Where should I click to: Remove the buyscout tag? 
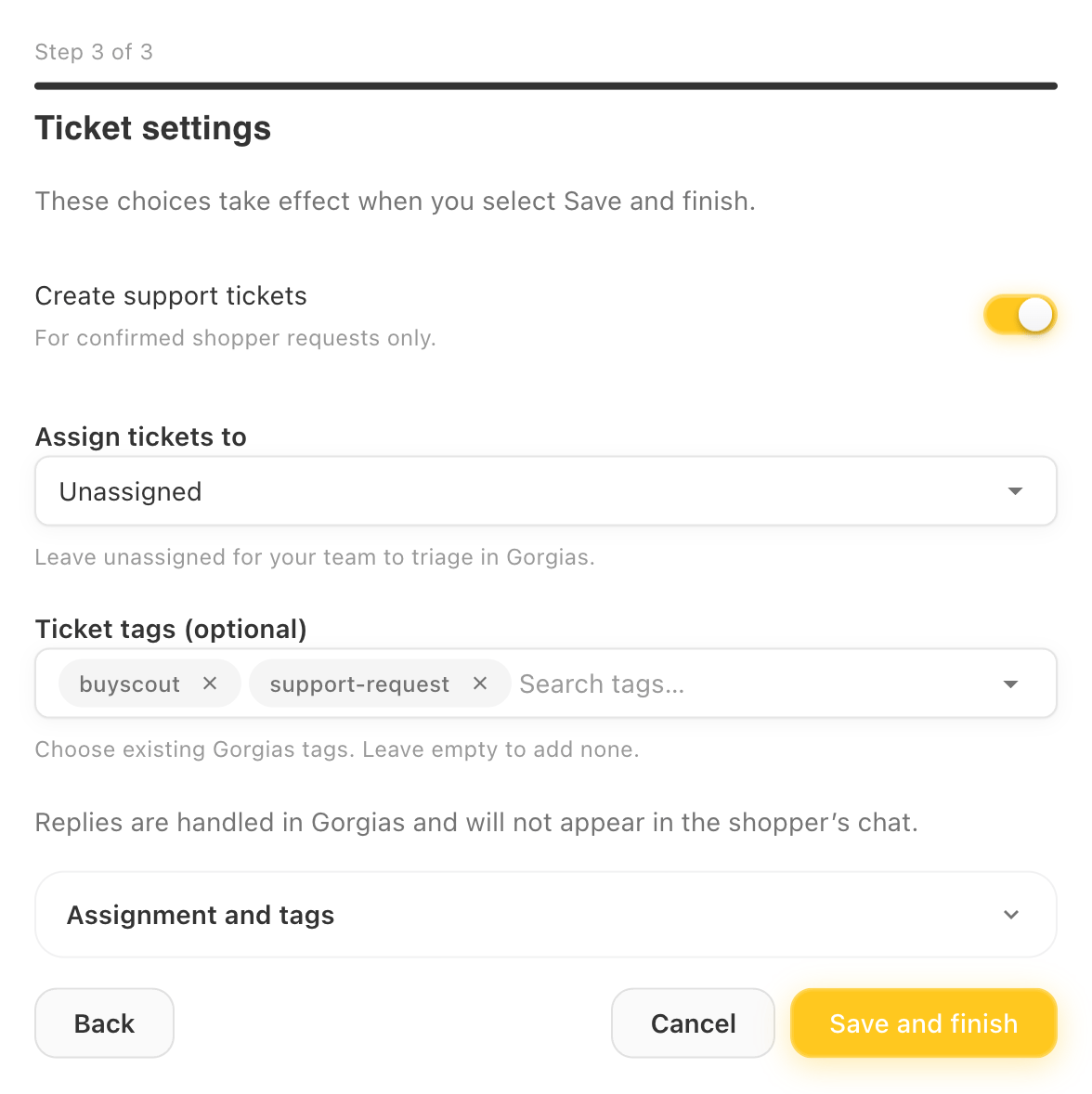209,684
